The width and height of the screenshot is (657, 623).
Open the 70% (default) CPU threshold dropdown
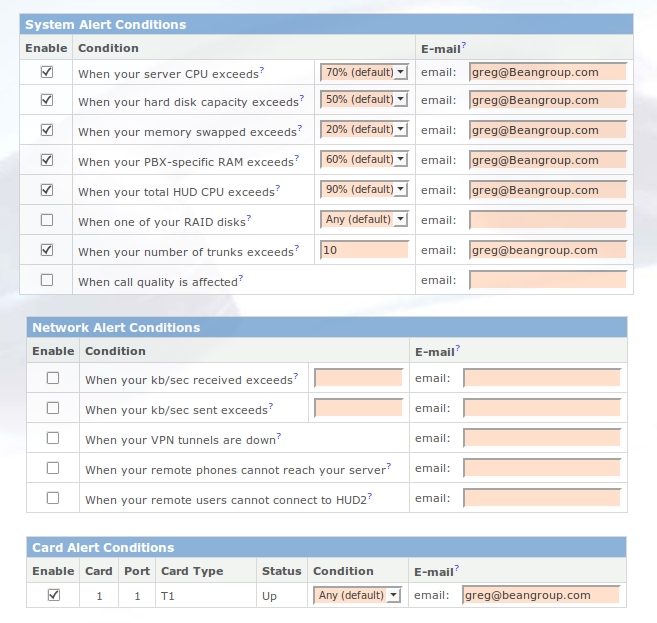coord(364,72)
